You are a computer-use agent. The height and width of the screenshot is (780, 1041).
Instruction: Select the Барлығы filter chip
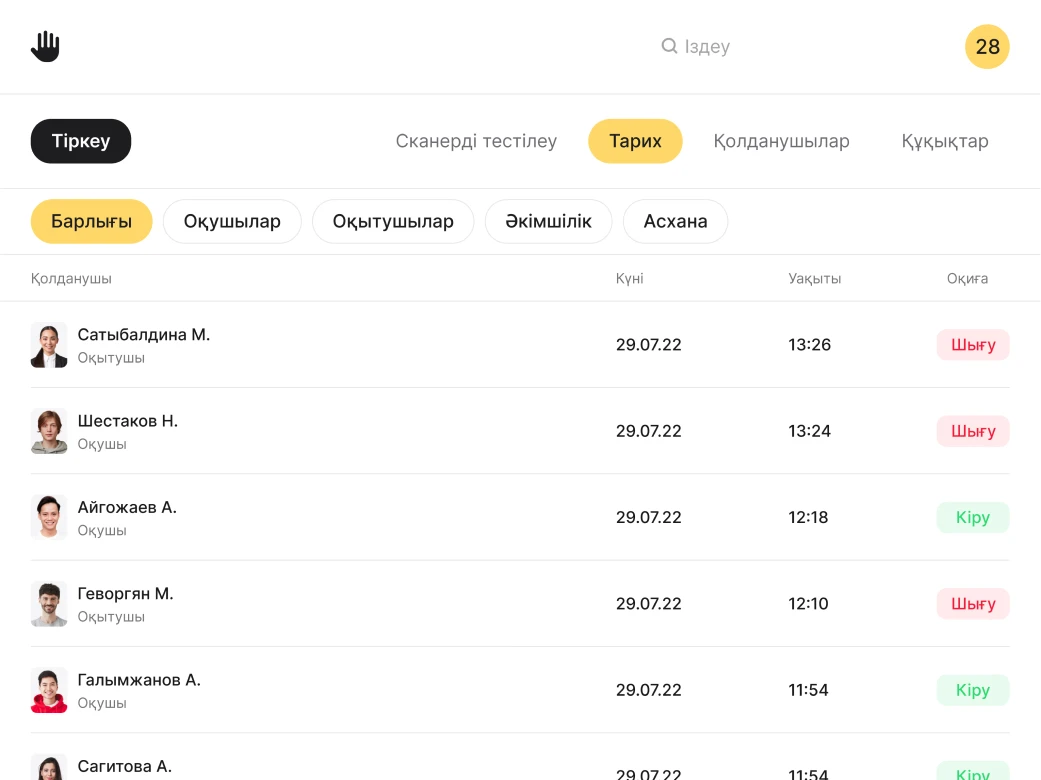coord(91,221)
